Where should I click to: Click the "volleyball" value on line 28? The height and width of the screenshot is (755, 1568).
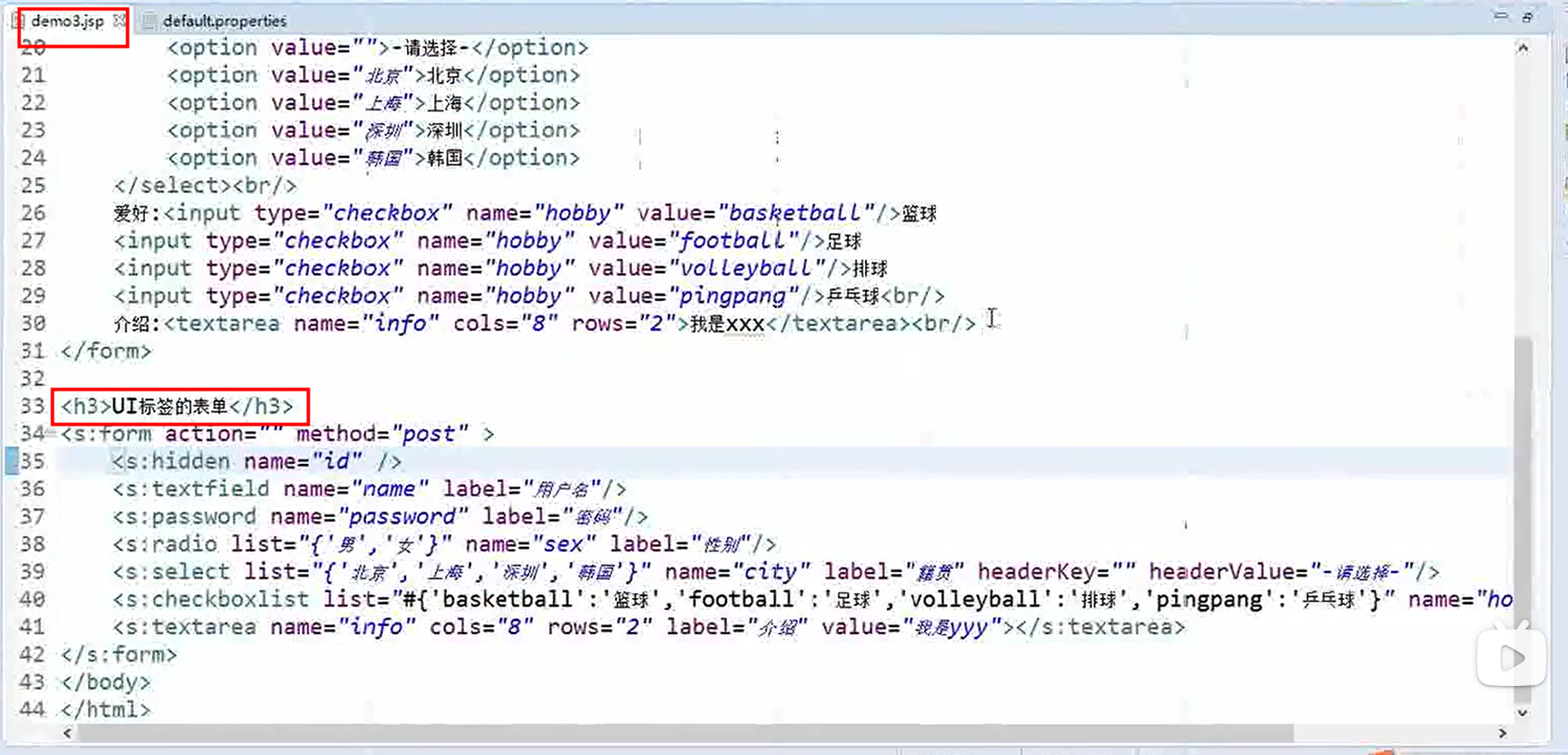747,269
